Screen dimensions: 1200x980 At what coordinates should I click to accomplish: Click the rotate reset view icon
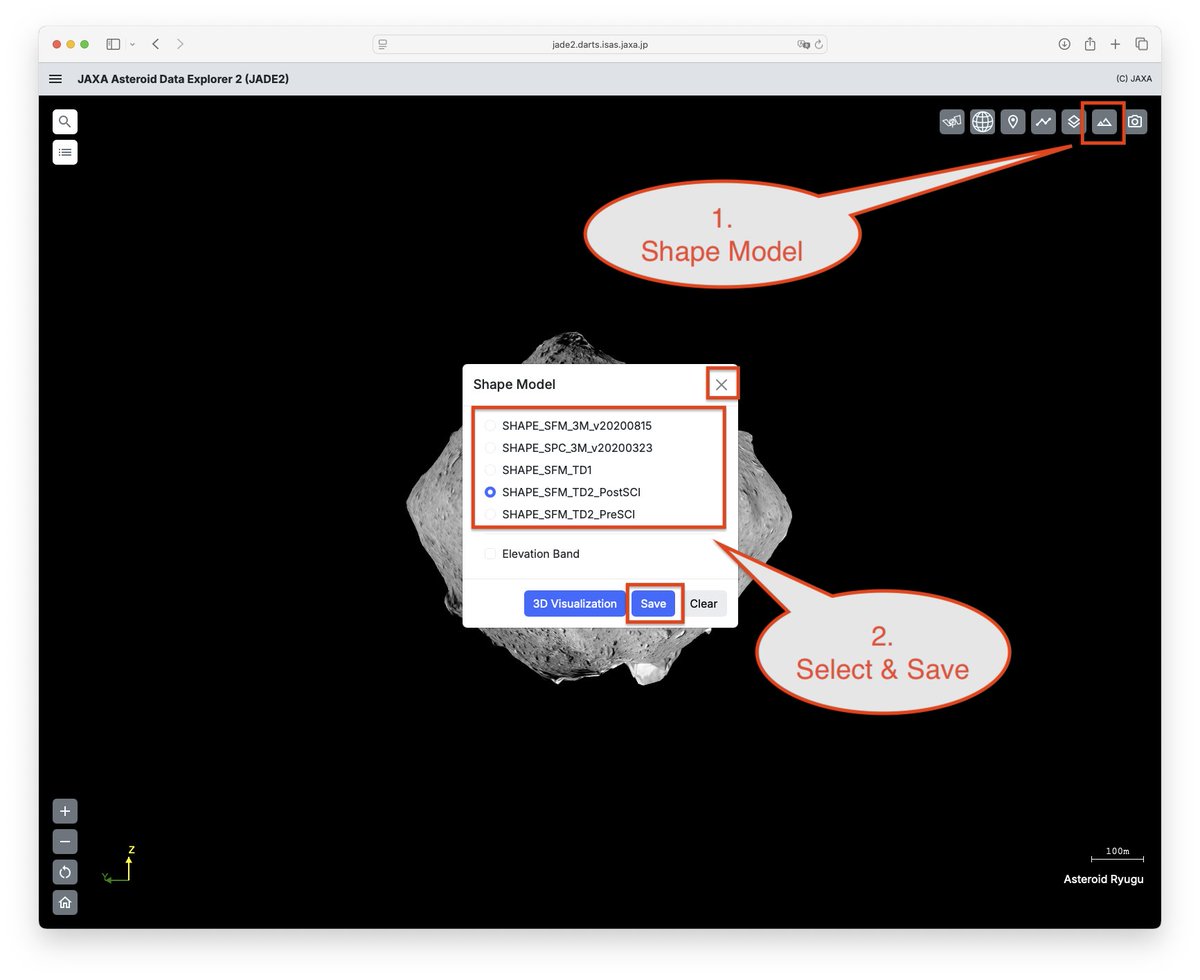click(x=65, y=872)
